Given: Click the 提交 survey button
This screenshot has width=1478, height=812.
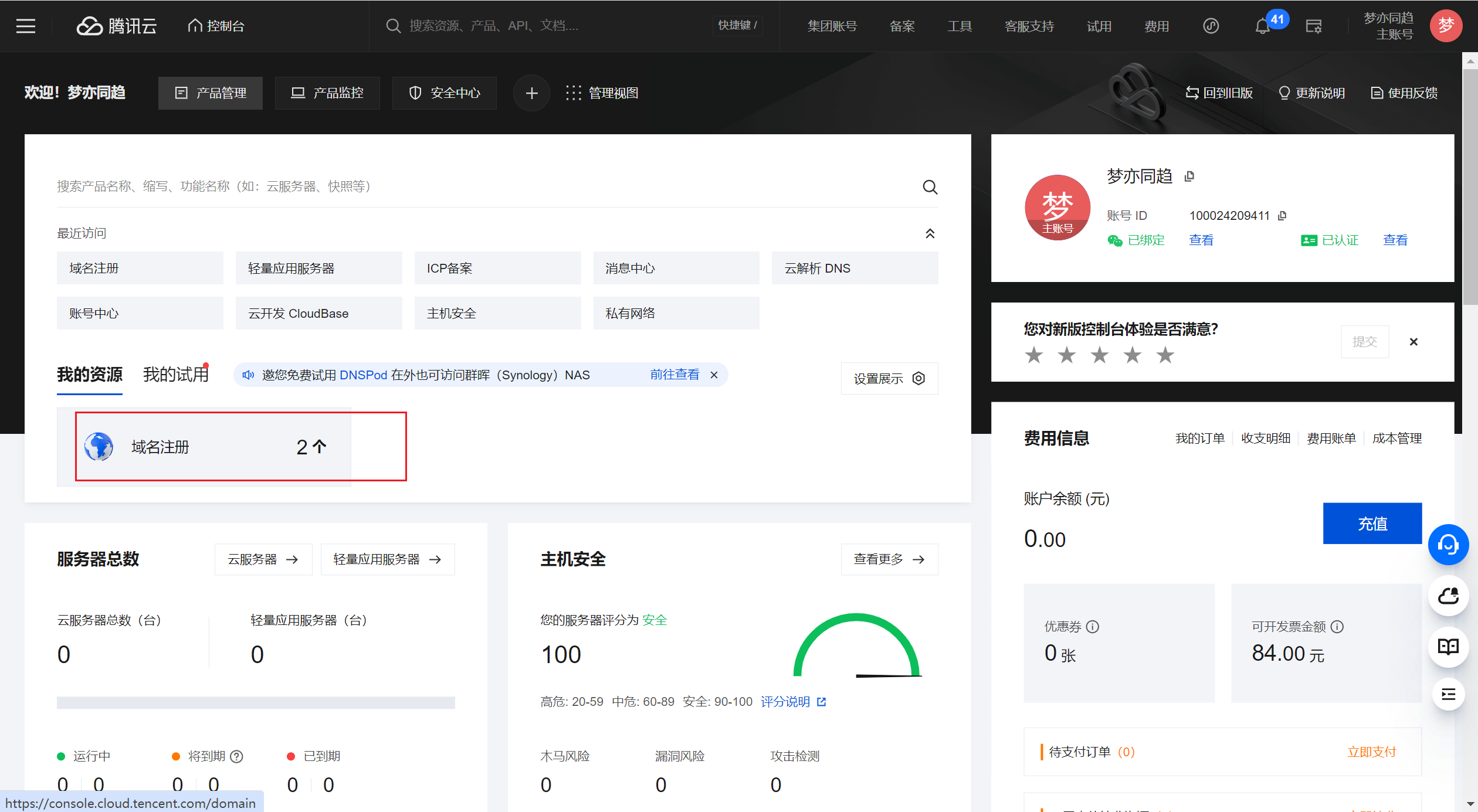Looking at the screenshot, I should [1364, 342].
